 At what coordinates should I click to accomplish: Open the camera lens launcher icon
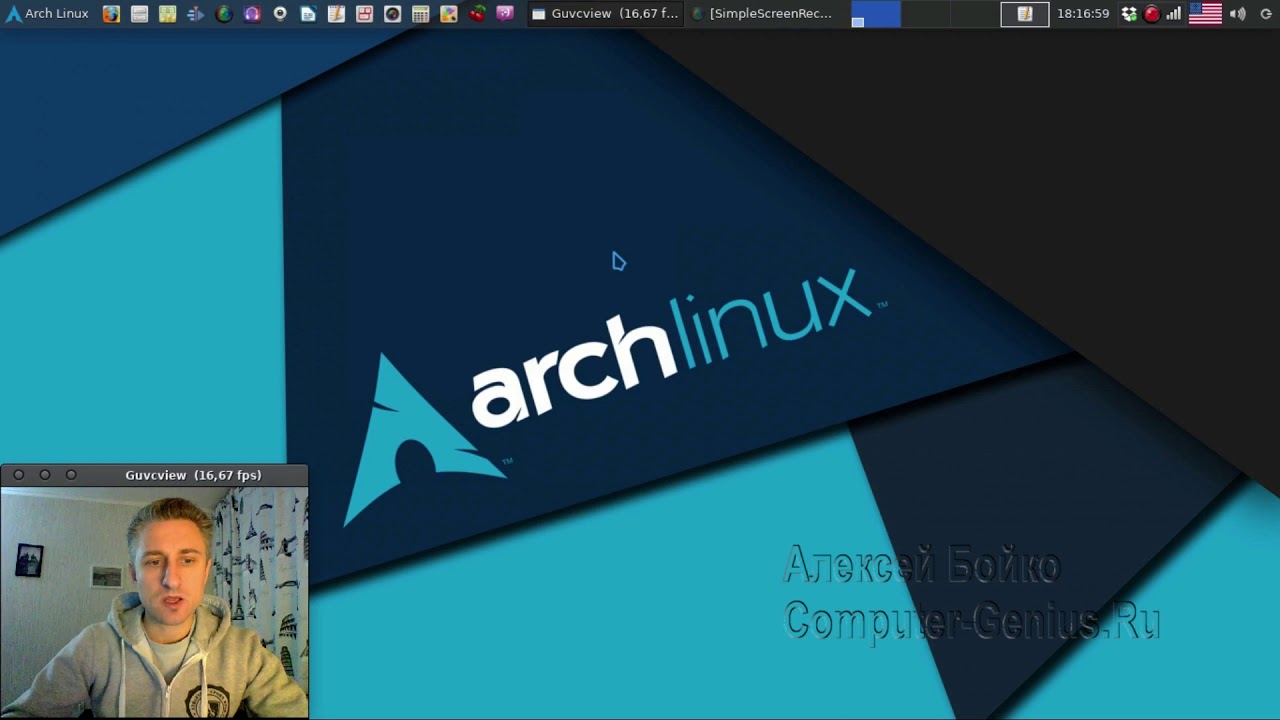click(392, 14)
